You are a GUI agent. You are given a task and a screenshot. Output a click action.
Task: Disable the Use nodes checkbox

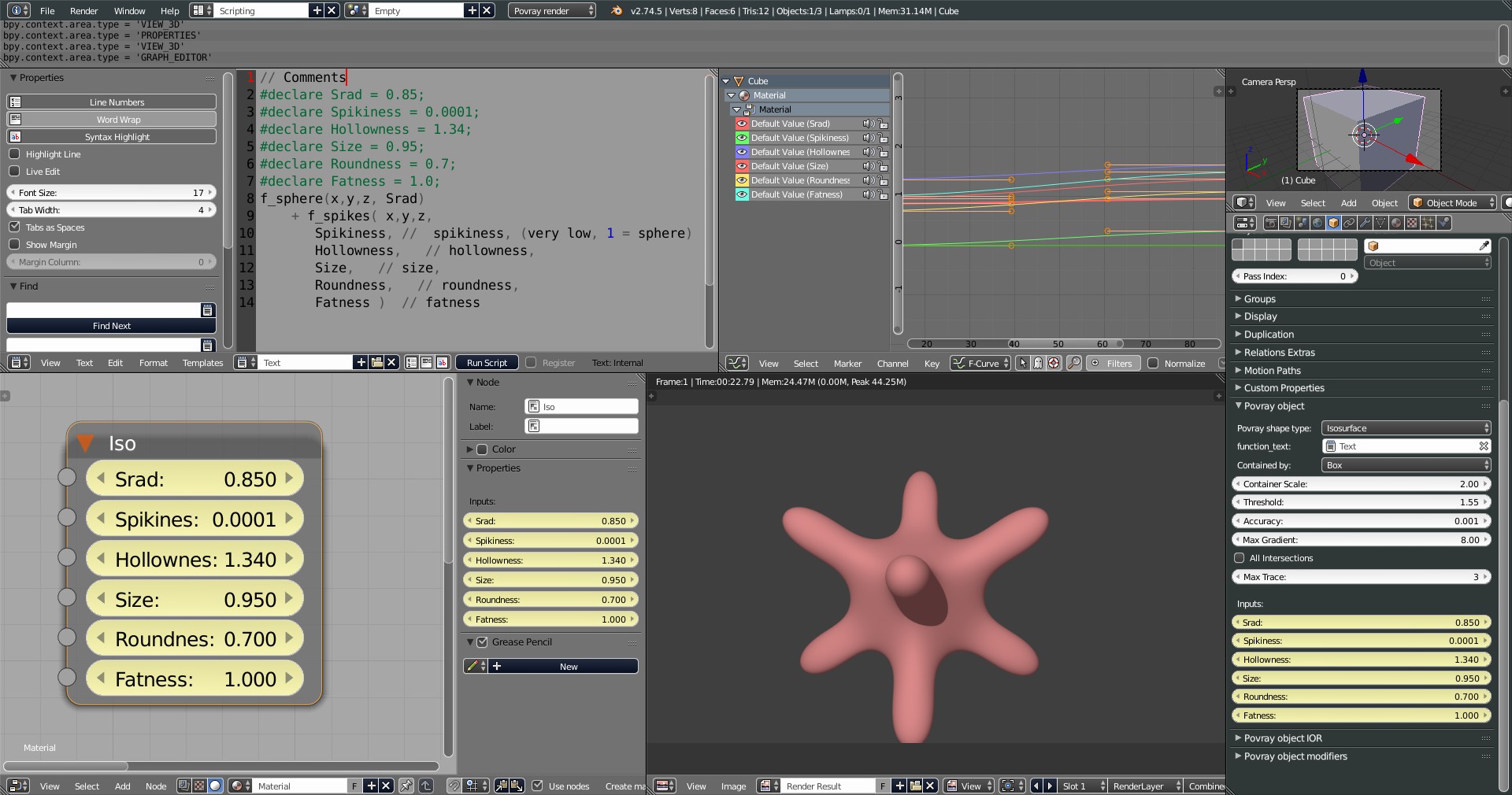click(537, 786)
